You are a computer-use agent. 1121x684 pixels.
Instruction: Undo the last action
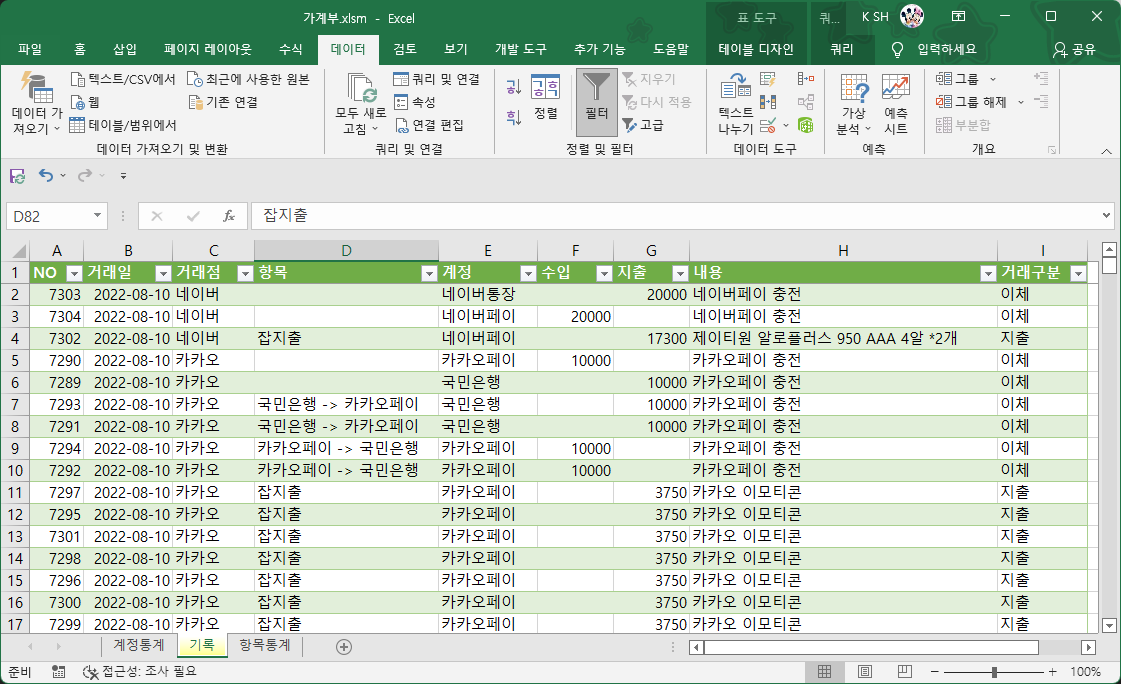[46, 175]
